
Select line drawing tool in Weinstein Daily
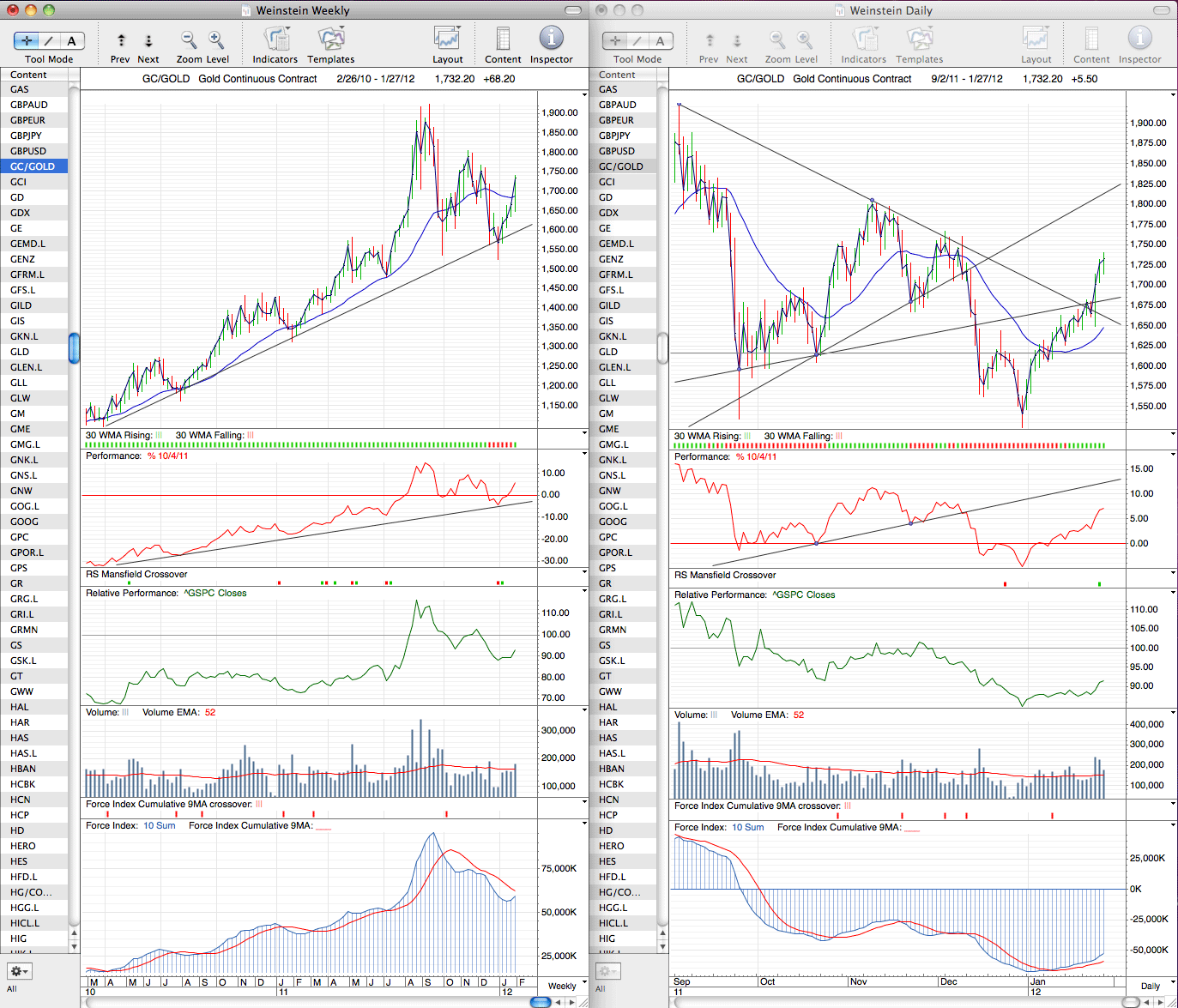click(638, 40)
